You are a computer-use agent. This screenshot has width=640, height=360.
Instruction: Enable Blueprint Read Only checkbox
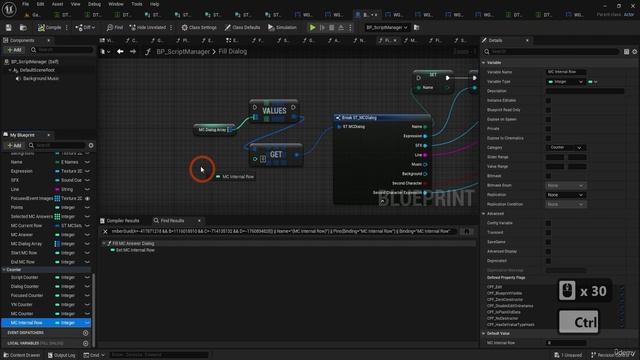tap(548, 110)
